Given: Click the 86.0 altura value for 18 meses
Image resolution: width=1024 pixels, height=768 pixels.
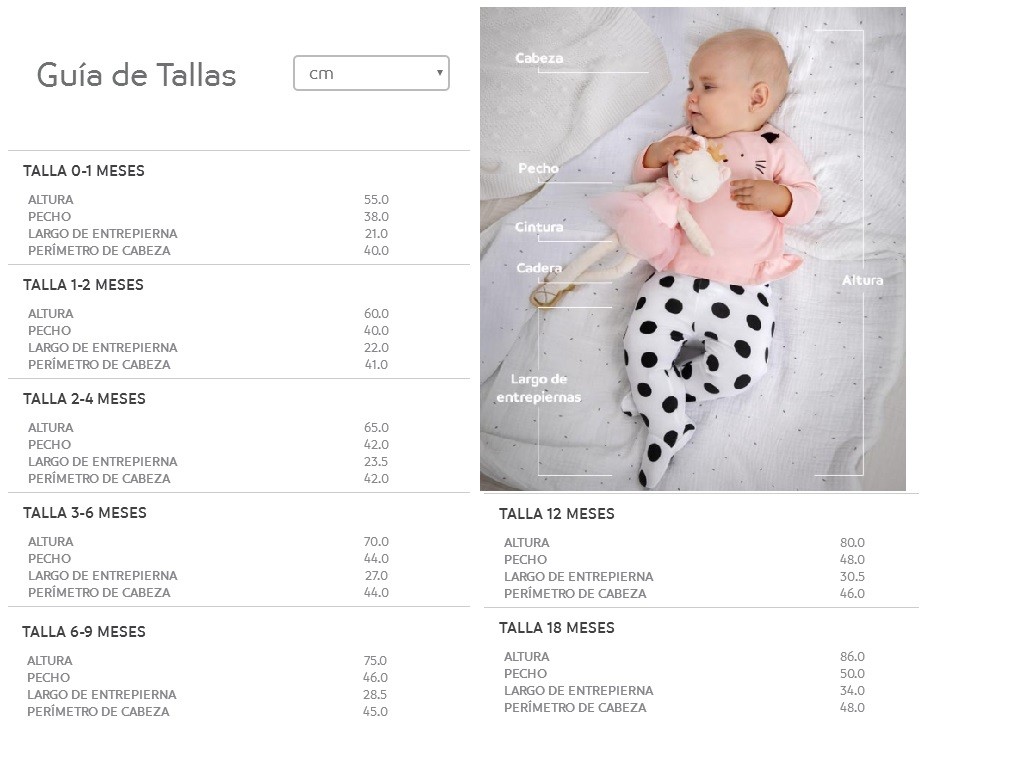Looking at the screenshot, I should coord(852,657).
